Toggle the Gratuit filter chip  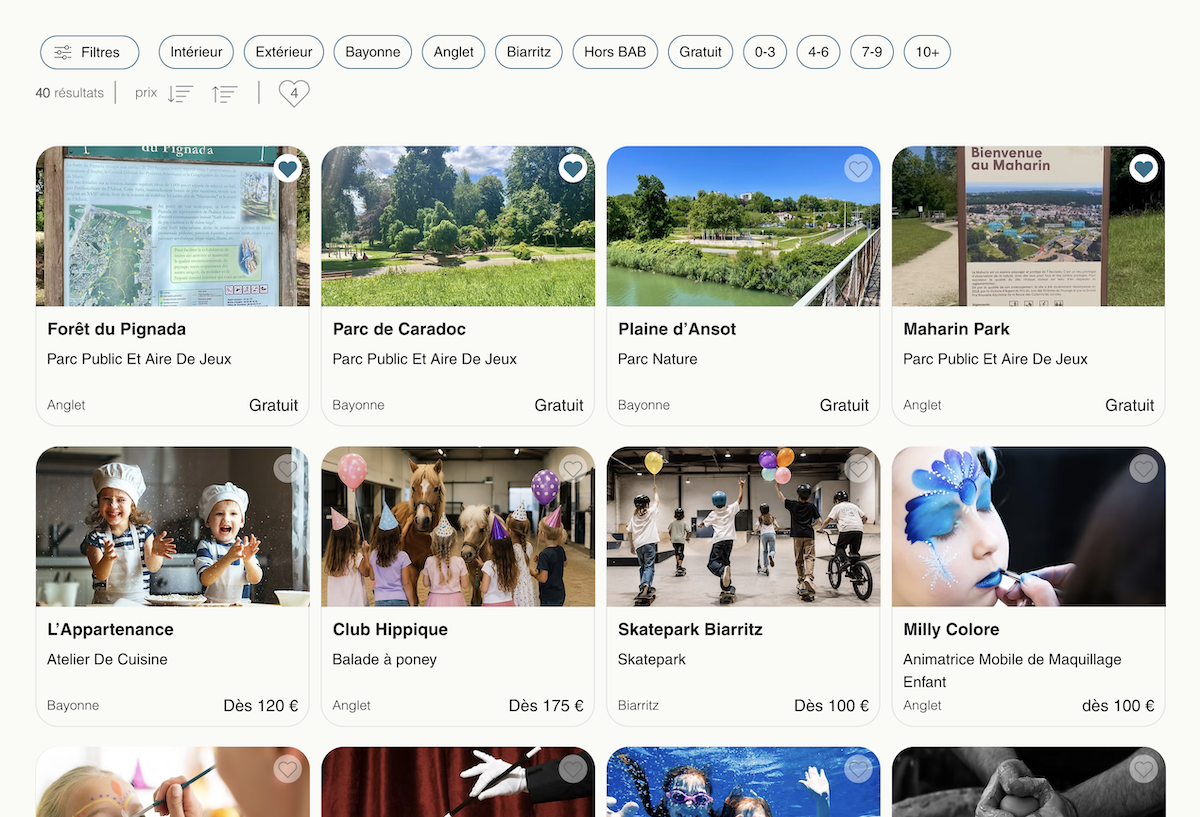pos(700,52)
